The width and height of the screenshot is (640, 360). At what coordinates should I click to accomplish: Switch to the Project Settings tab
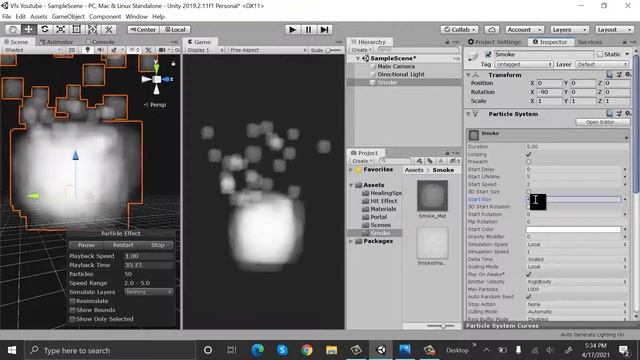coord(495,42)
